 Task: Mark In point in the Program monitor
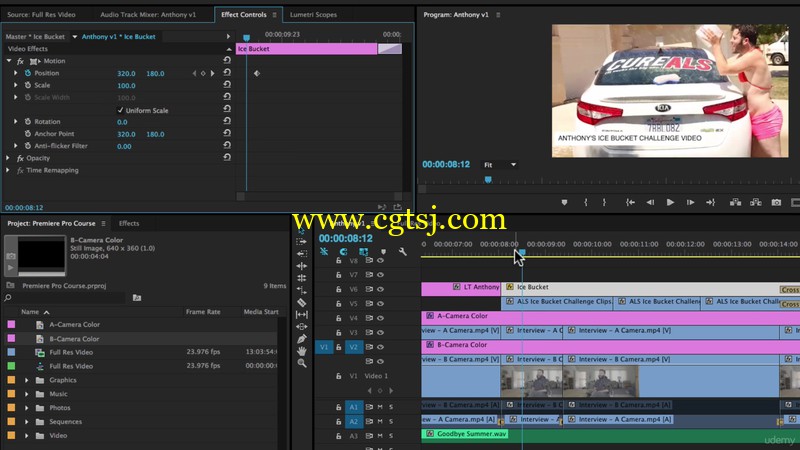click(x=586, y=203)
